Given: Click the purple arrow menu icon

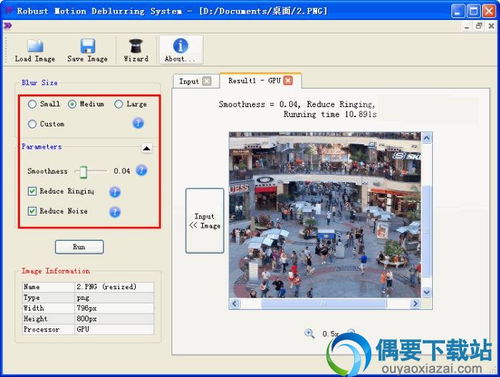Looking at the screenshot, I should pyautogui.click(x=8, y=26).
